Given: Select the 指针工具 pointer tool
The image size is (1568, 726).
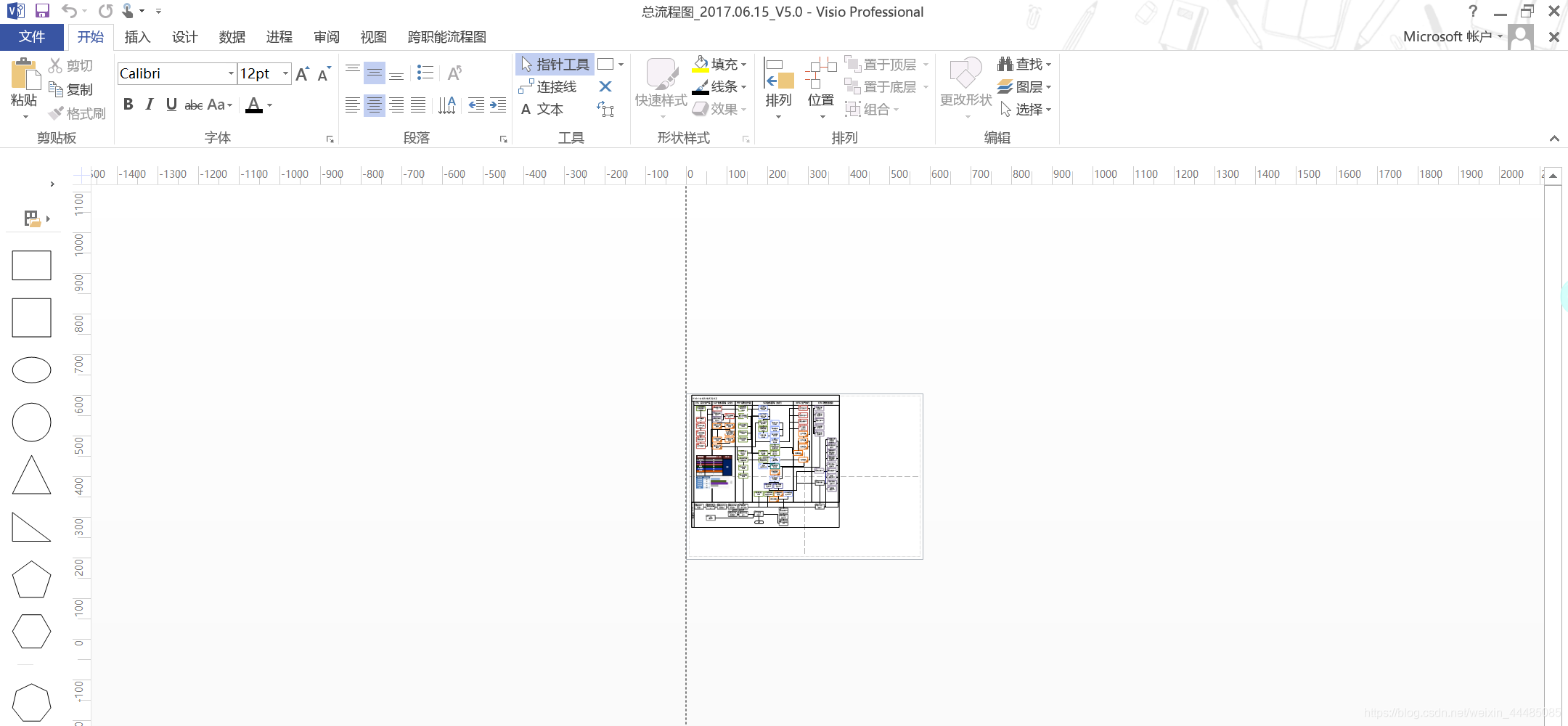Looking at the screenshot, I should coord(556,64).
